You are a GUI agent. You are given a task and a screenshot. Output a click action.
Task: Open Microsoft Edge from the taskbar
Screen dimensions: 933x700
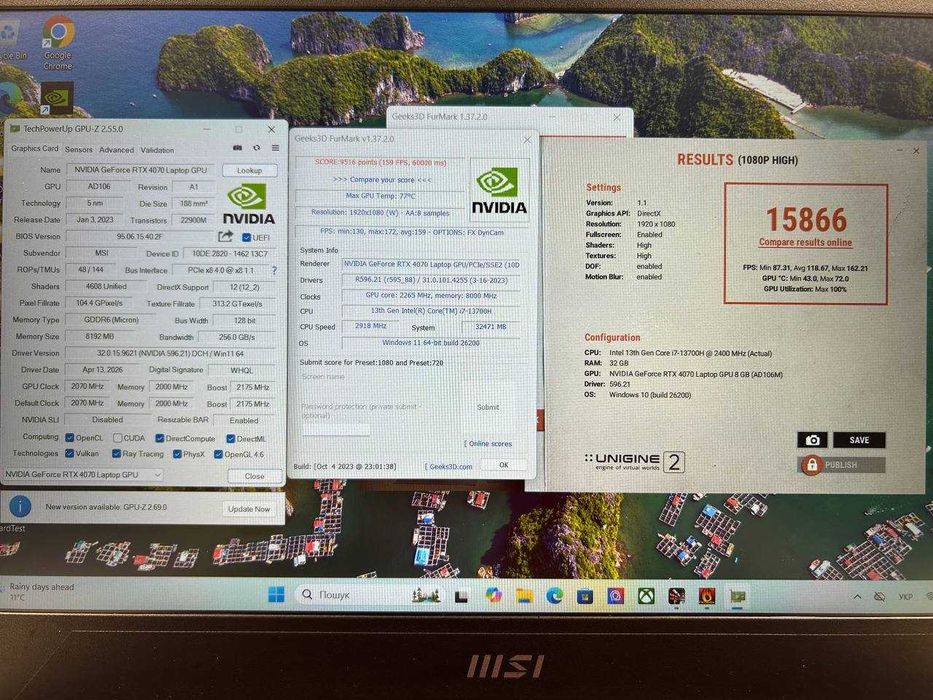point(555,595)
